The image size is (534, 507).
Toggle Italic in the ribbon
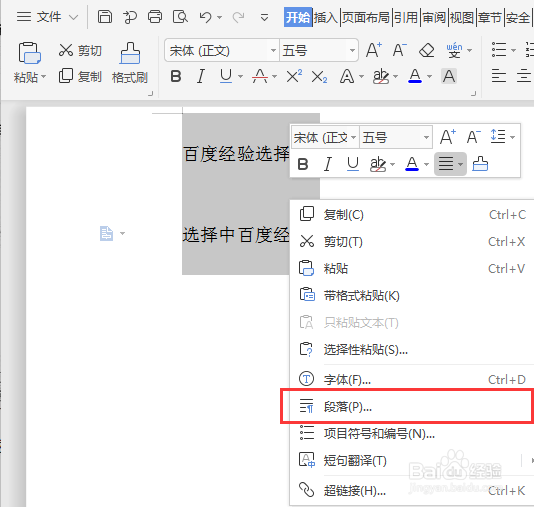tap(201, 76)
